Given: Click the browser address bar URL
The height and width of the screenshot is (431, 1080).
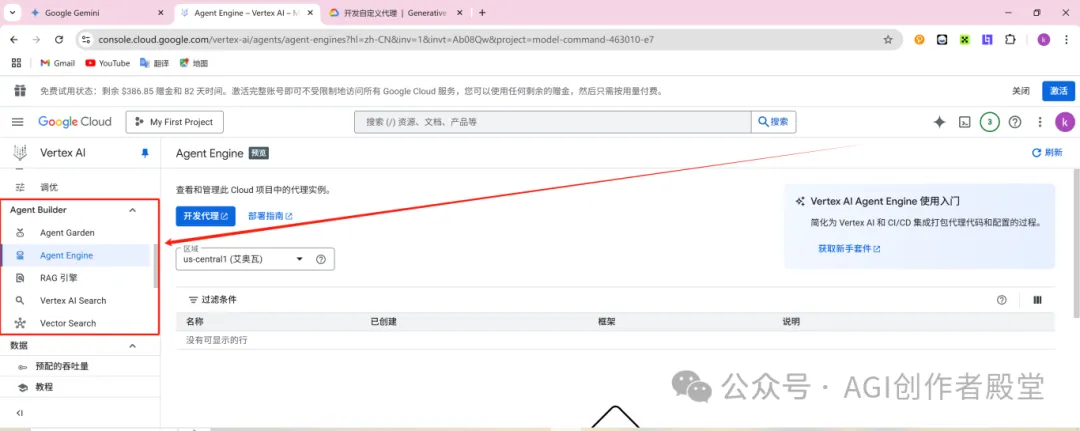Looking at the screenshot, I should (x=375, y=40).
